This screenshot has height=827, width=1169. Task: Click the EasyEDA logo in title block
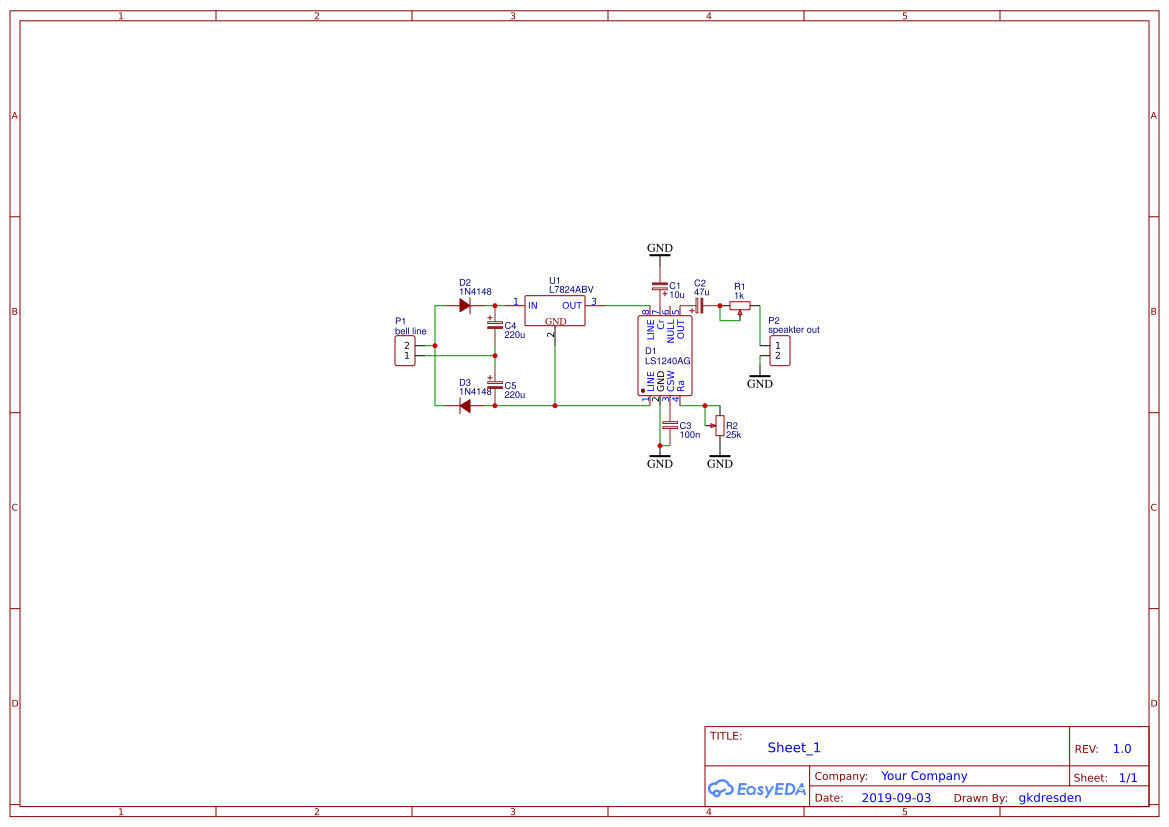tap(757, 788)
